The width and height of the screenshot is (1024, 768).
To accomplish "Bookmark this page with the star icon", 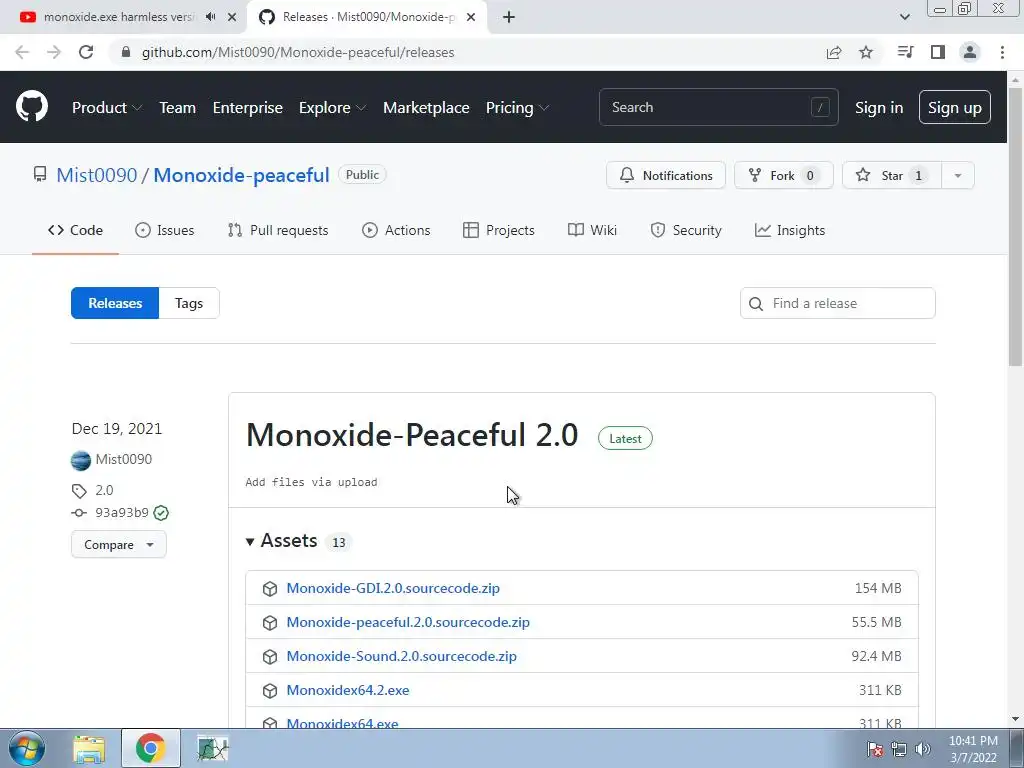I will pos(866,52).
